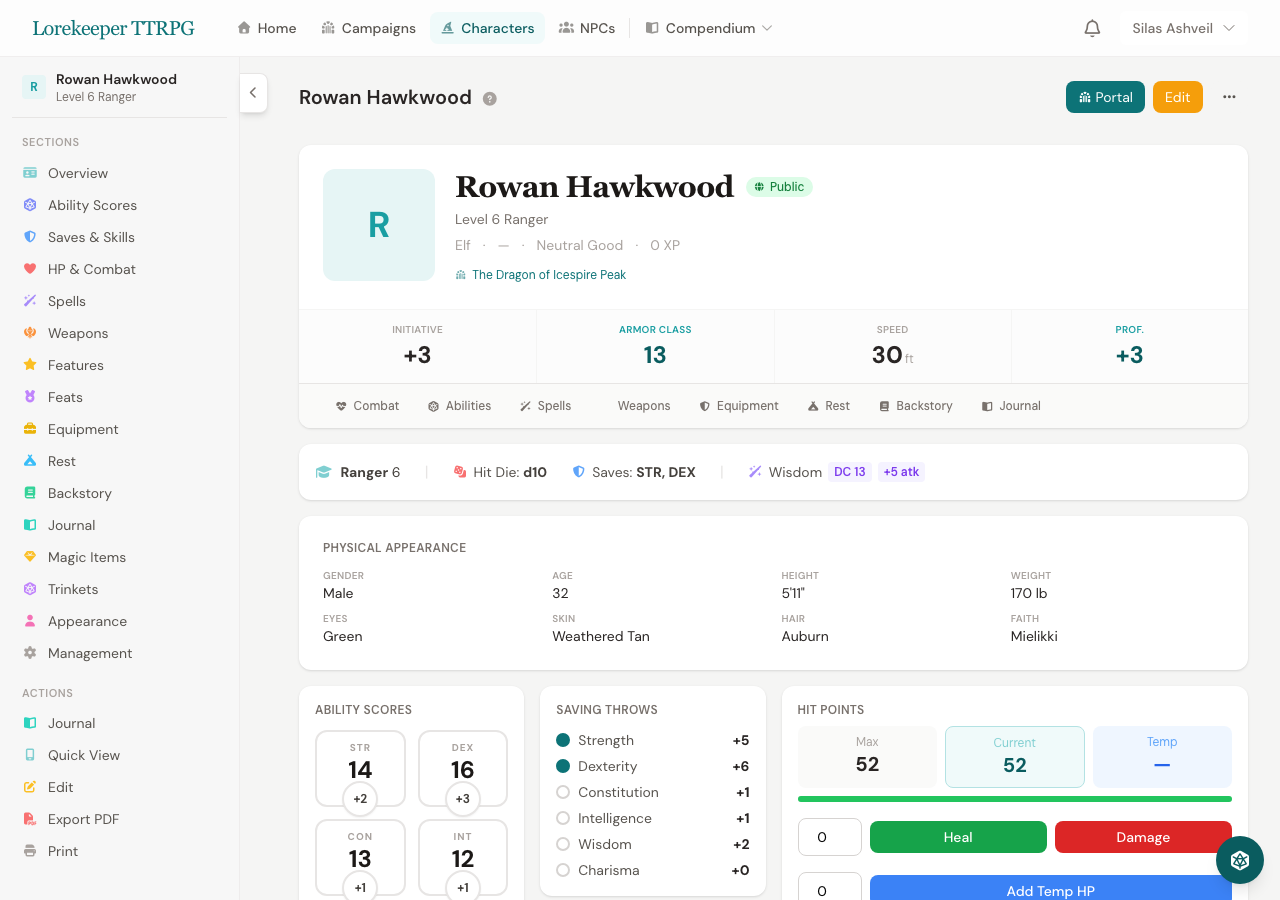The width and height of the screenshot is (1280, 900).
Task: Enable Wisdom saving throw proficiency
Action: pyautogui.click(x=562, y=844)
